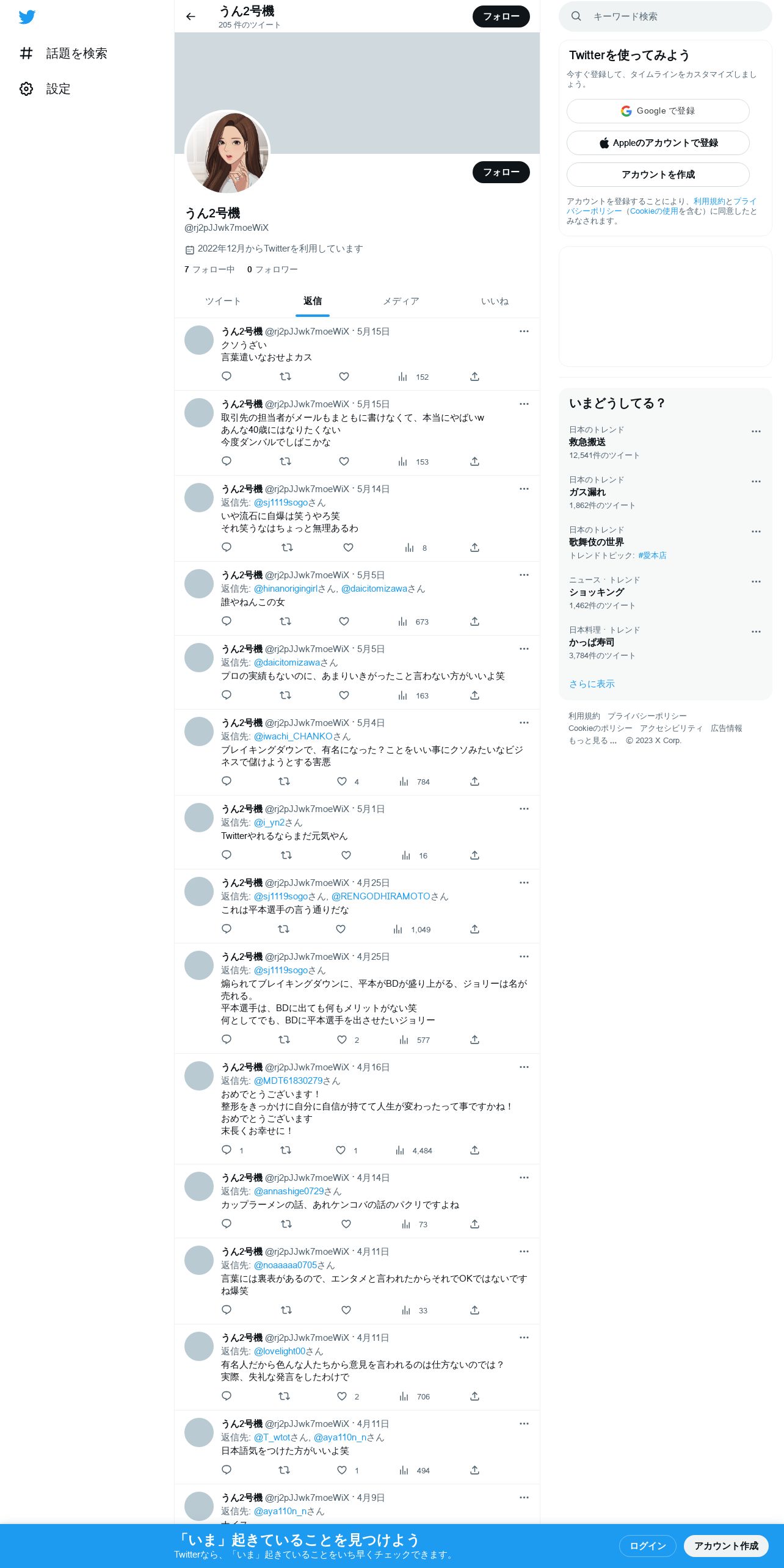Switch to the メディア tab
Screen dimensions: 784x1568
coord(401,301)
